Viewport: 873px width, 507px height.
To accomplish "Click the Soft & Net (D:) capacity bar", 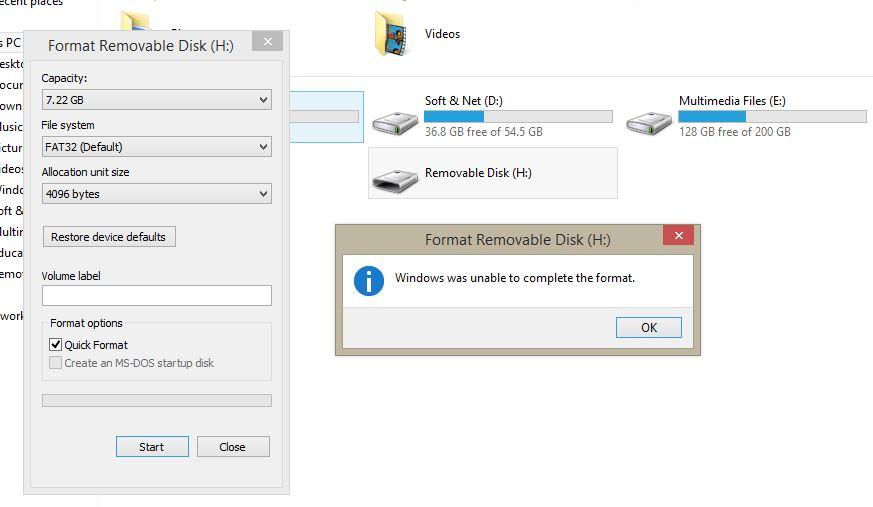I will click(x=518, y=117).
